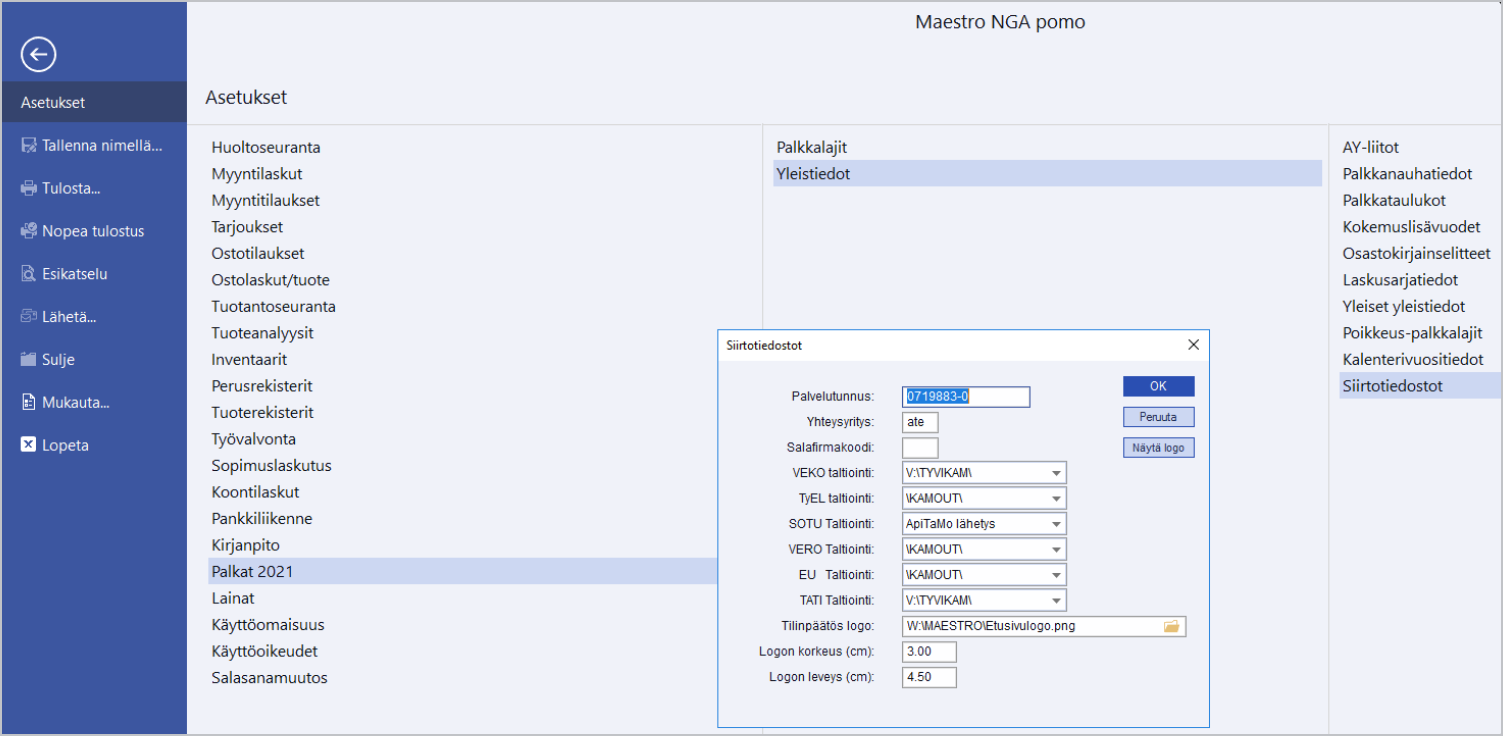Viewport: 1503px width, 736px height.
Task: Expand the TyEL taltiointi dropdown
Action: (x=1056, y=498)
